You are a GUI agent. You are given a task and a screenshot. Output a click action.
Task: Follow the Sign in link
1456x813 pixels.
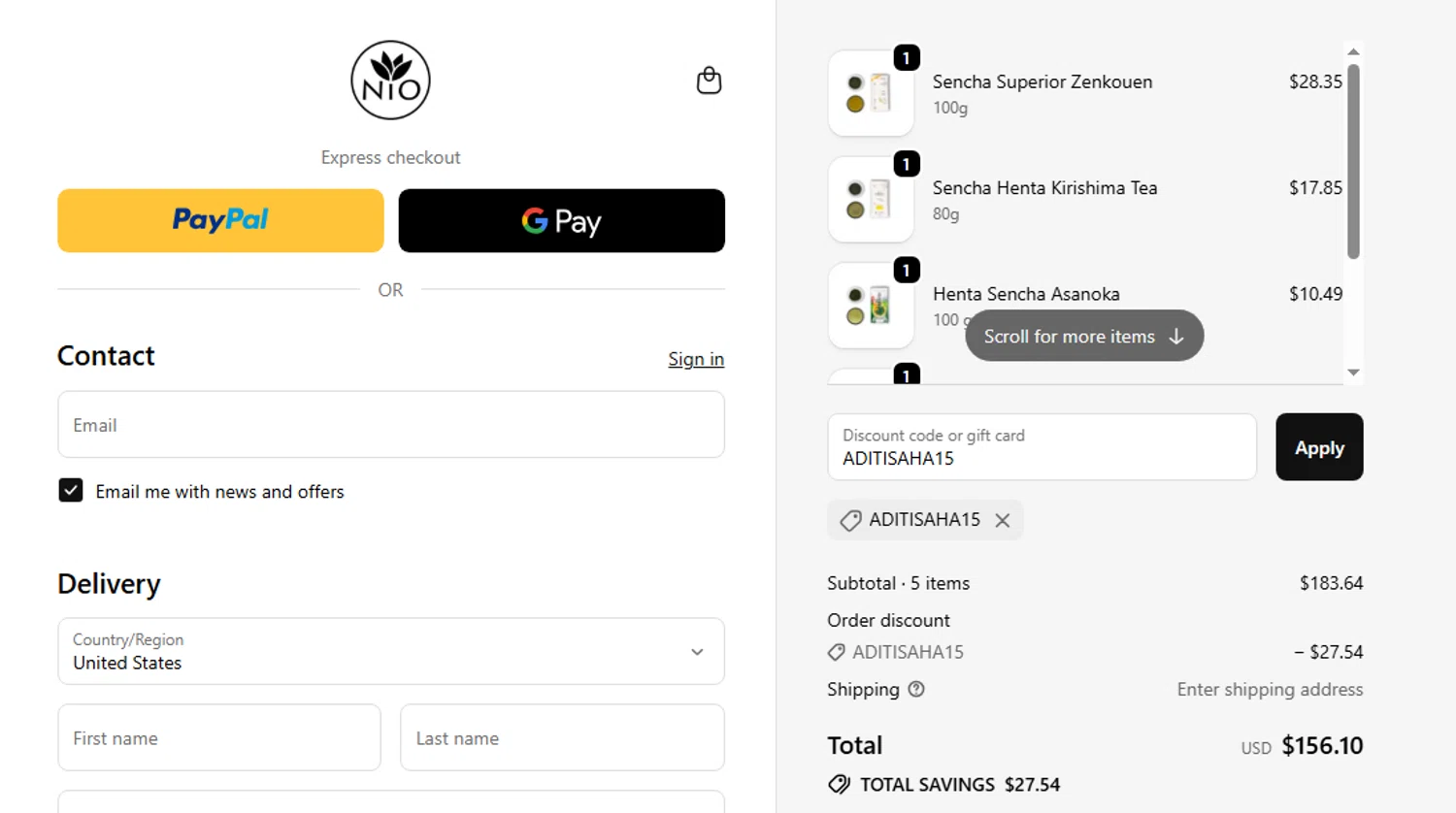point(696,359)
